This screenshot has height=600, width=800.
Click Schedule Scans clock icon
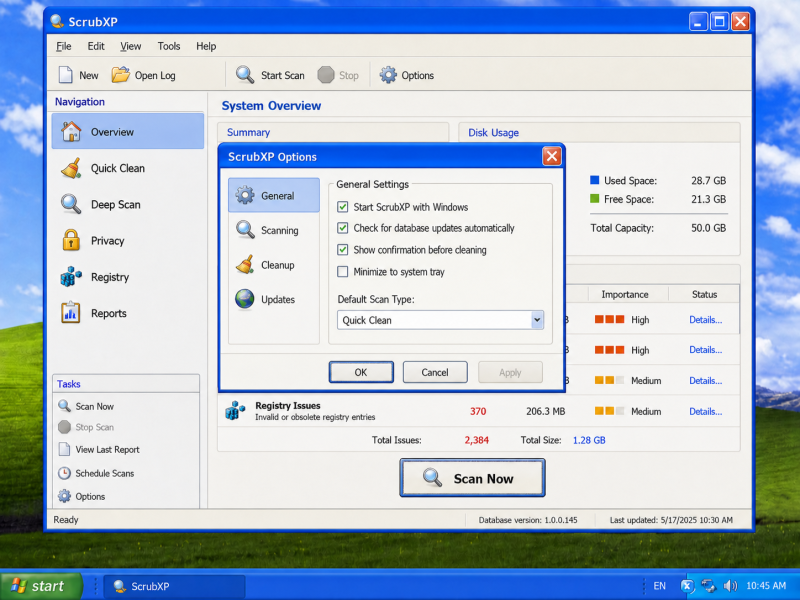[x=64, y=473]
